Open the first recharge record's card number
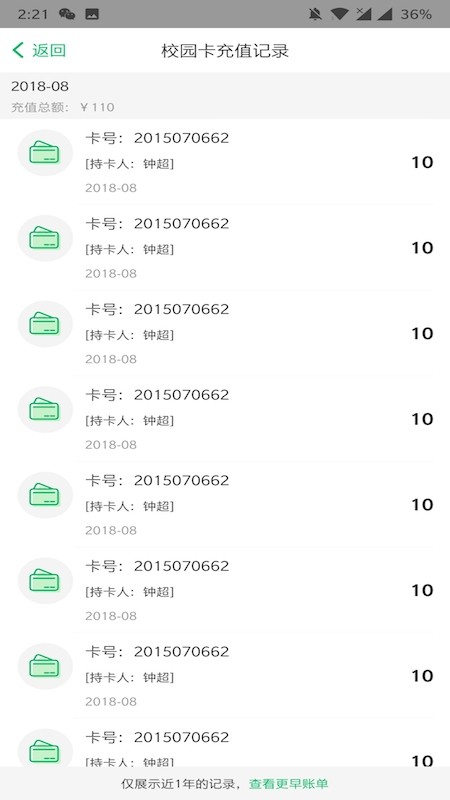The image size is (450, 800). [157, 138]
